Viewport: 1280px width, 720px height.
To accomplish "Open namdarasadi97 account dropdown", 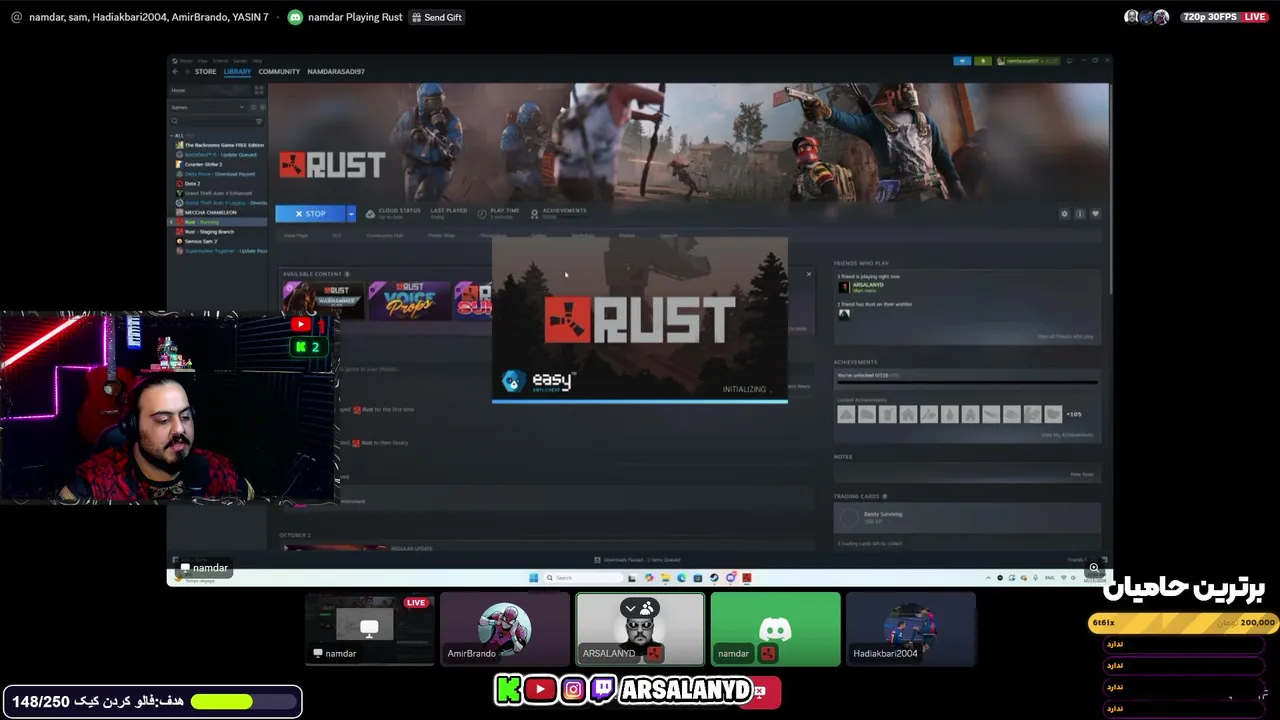I will (1027, 61).
